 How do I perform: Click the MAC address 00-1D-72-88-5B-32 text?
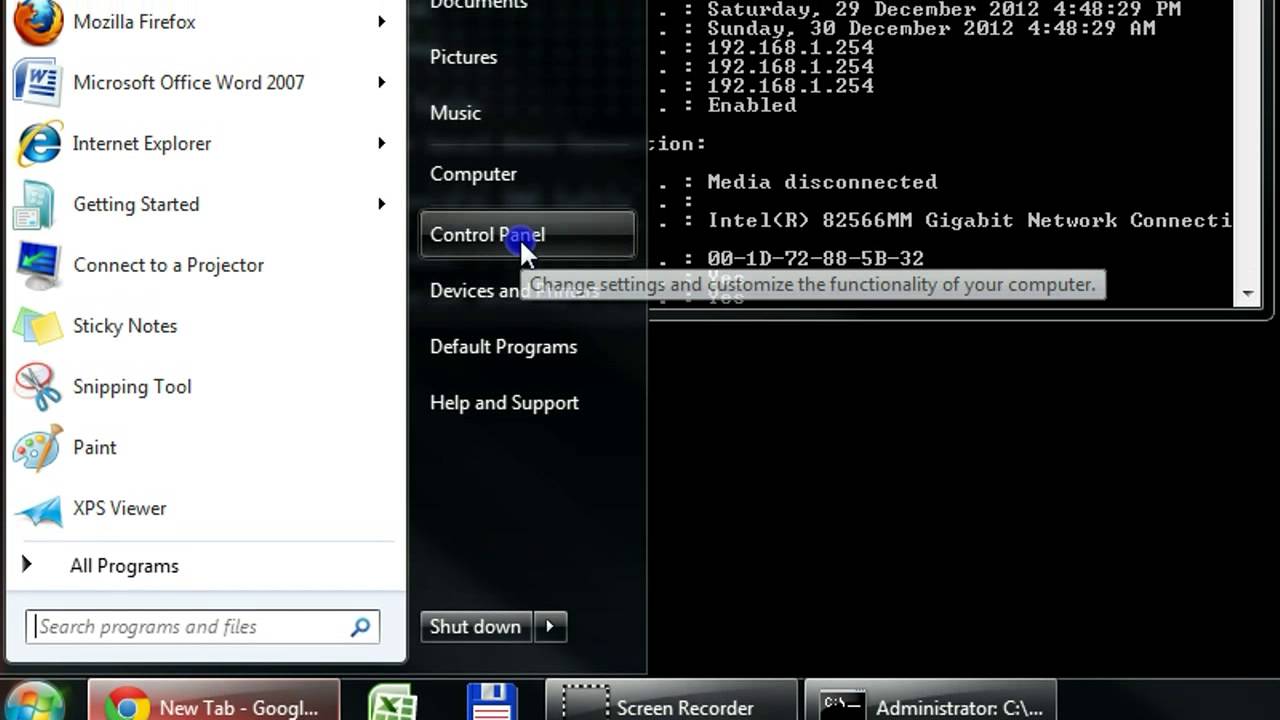[x=815, y=258]
